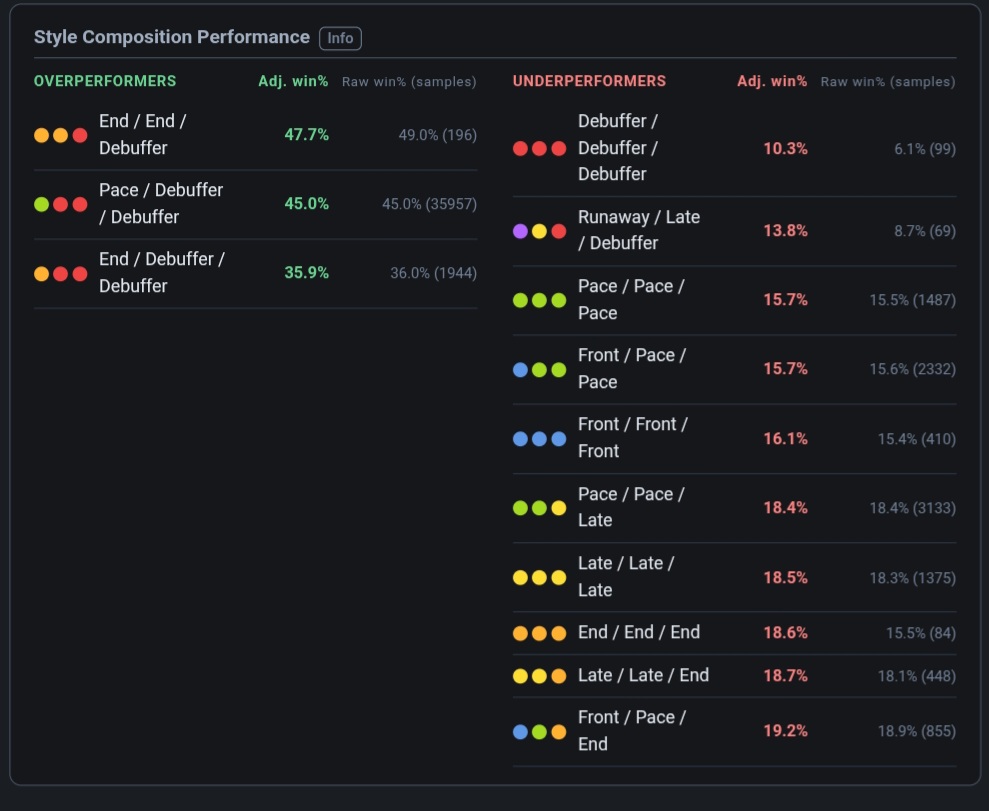Click Raw win% (samples) header under Underperformers
Screen dimensions: 989x811
pyautogui.click(x=888, y=82)
